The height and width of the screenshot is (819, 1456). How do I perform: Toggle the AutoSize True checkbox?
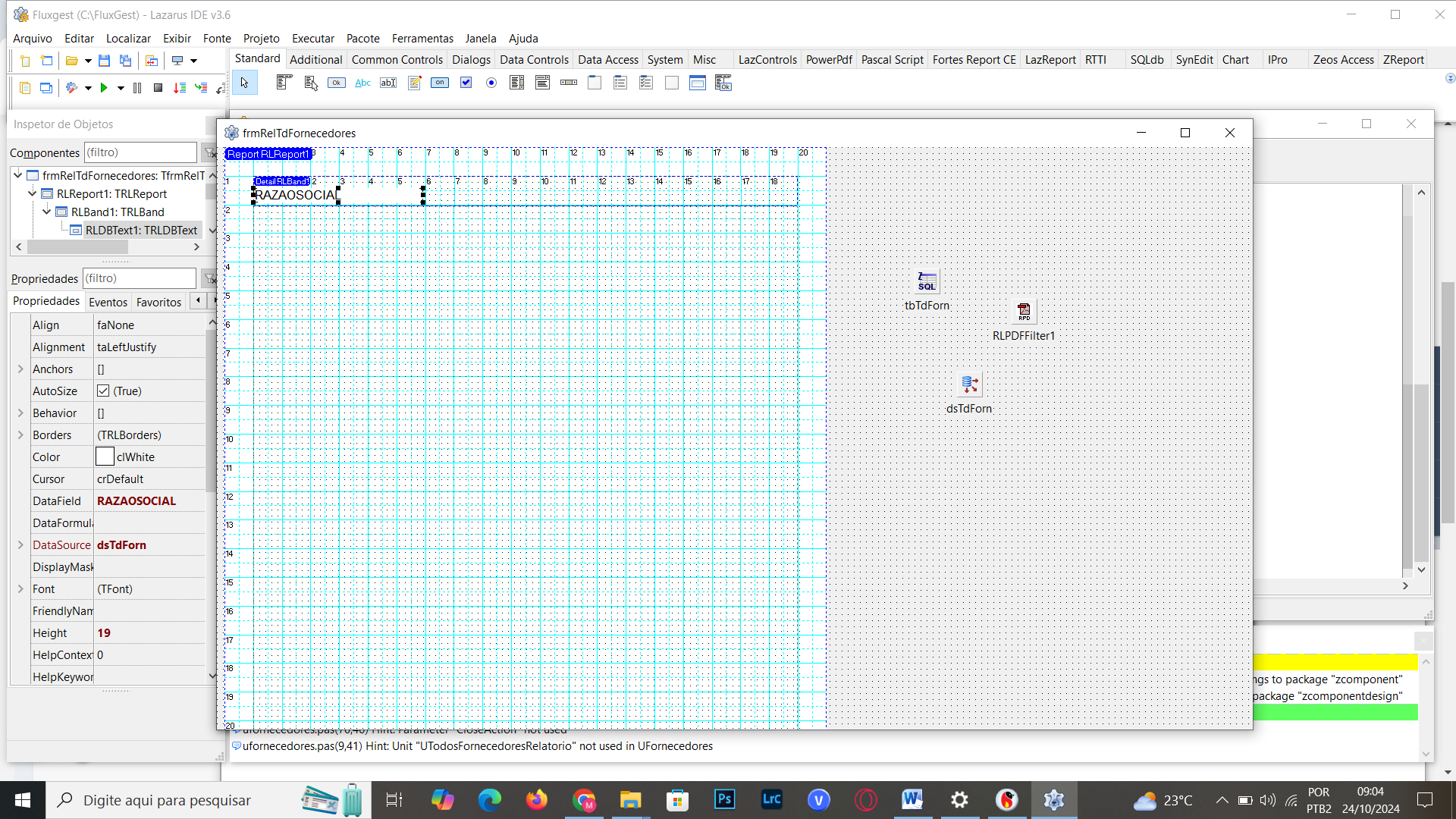pyautogui.click(x=103, y=391)
